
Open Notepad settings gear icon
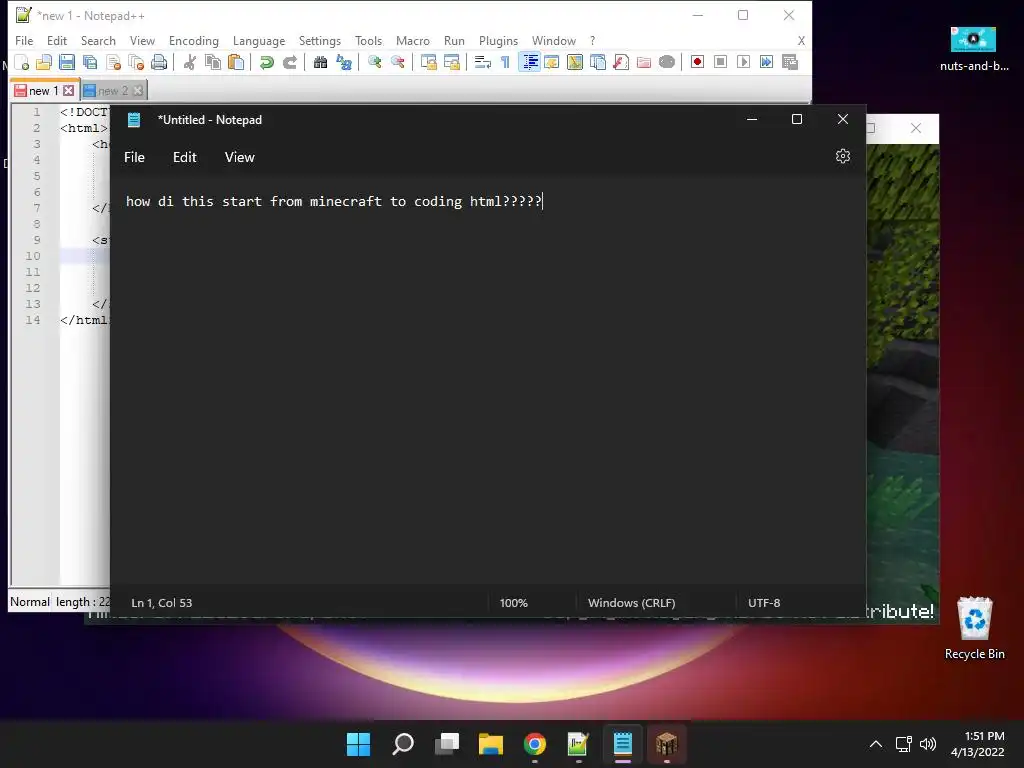(843, 156)
